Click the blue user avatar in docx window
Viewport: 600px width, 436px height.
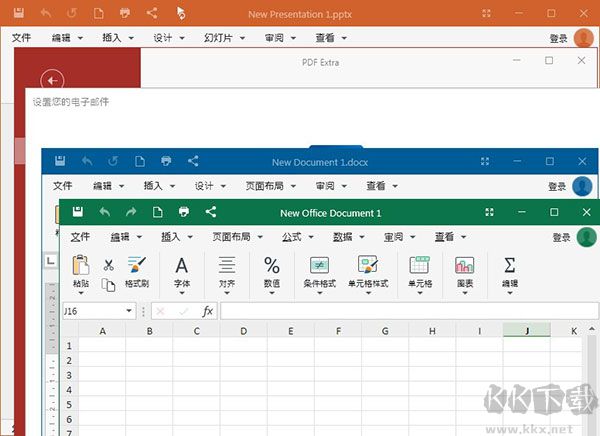(582, 186)
